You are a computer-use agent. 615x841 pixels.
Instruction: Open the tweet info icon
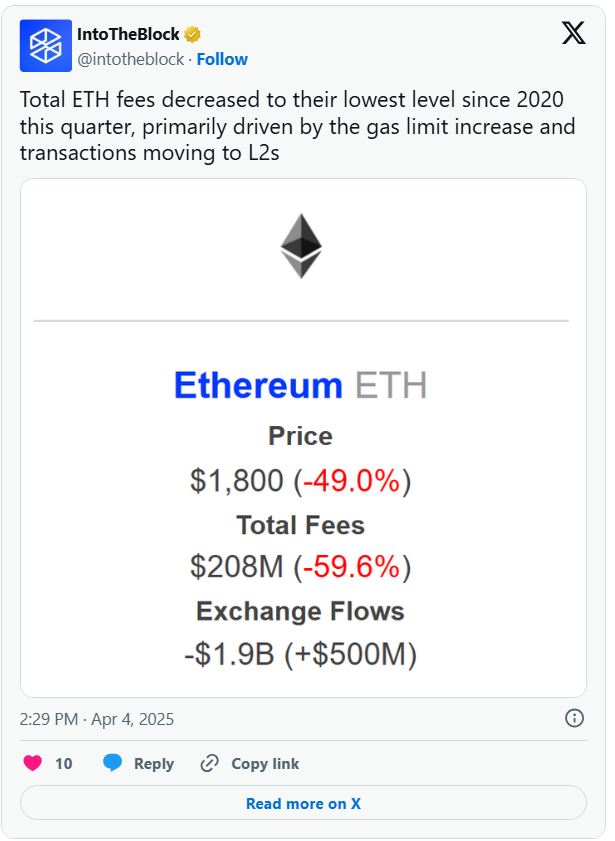coord(574,718)
